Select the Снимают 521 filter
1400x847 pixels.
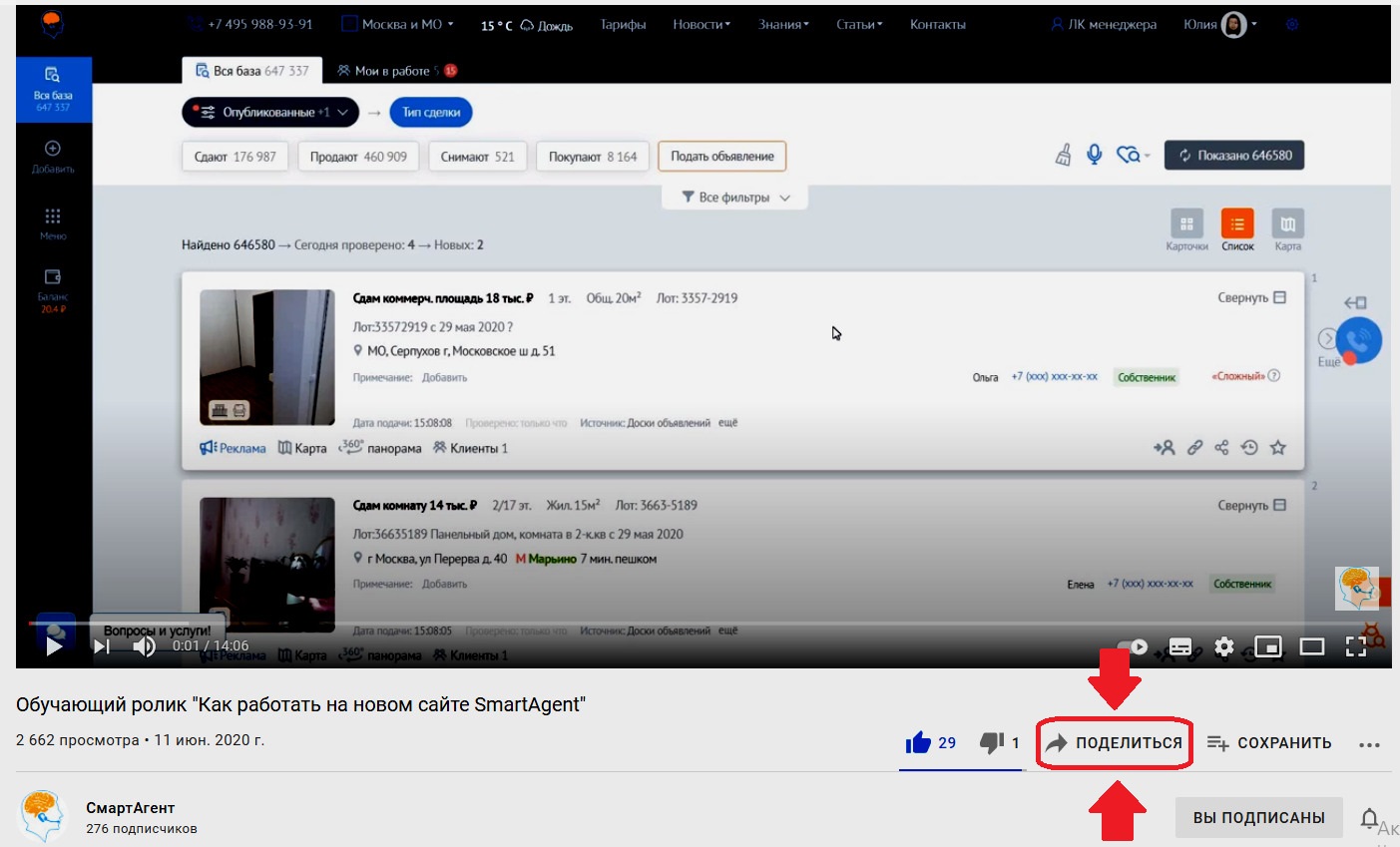click(x=479, y=157)
